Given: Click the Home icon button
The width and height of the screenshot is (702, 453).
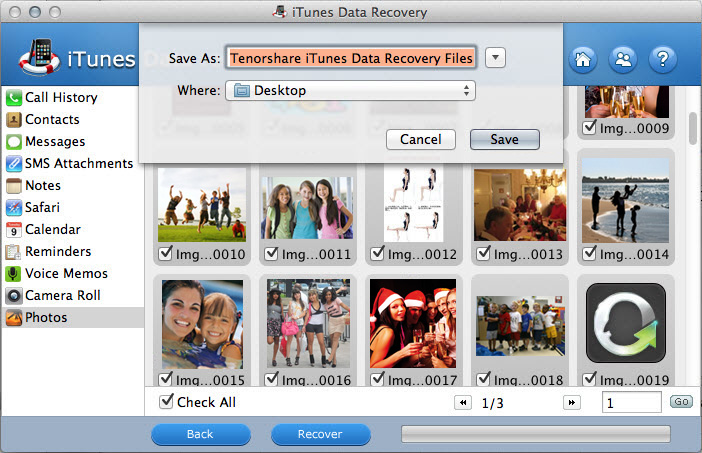Looking at the screenshot, I should pos(582,59).
